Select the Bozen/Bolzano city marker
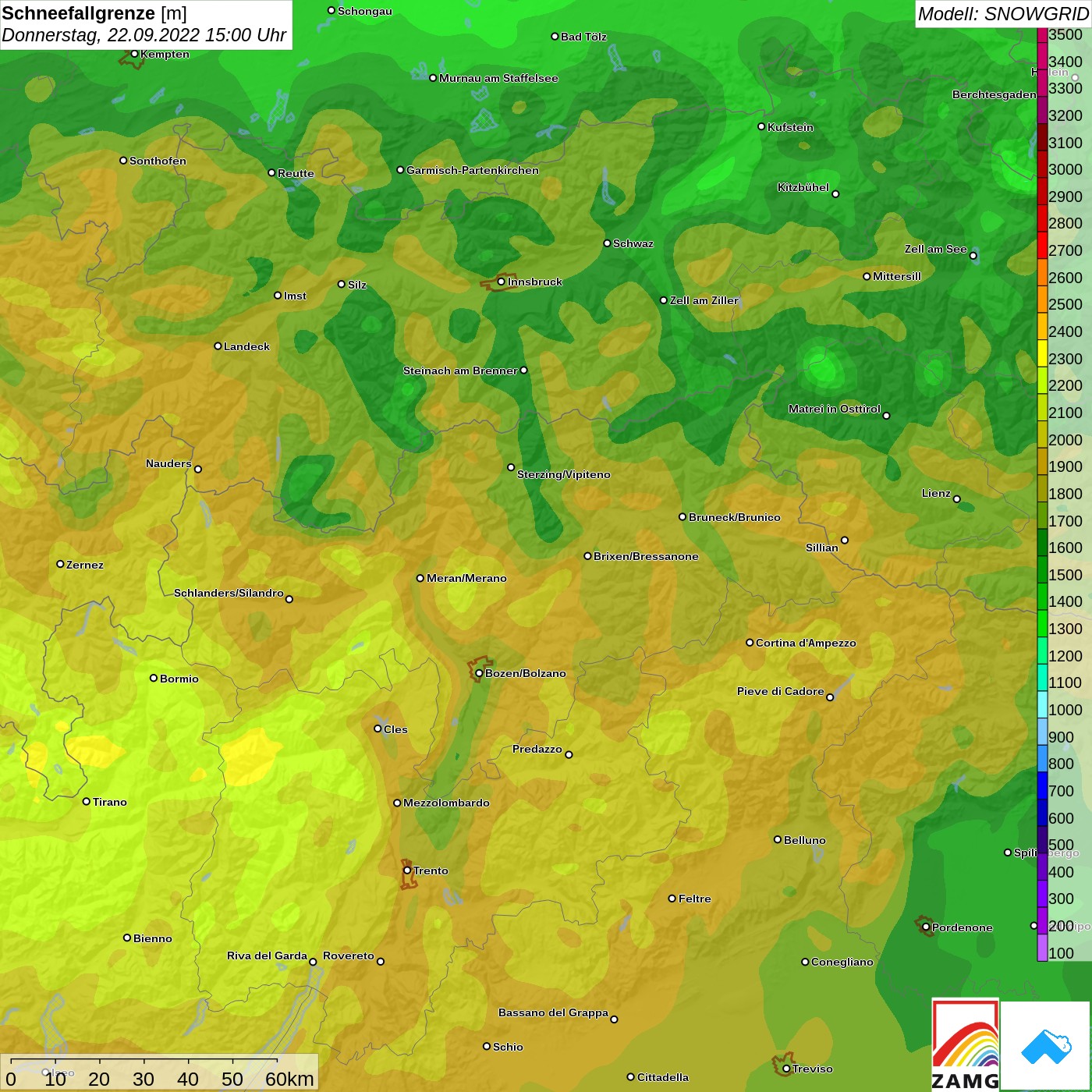The image size is (1092, 1092). [x=479, y=673]
